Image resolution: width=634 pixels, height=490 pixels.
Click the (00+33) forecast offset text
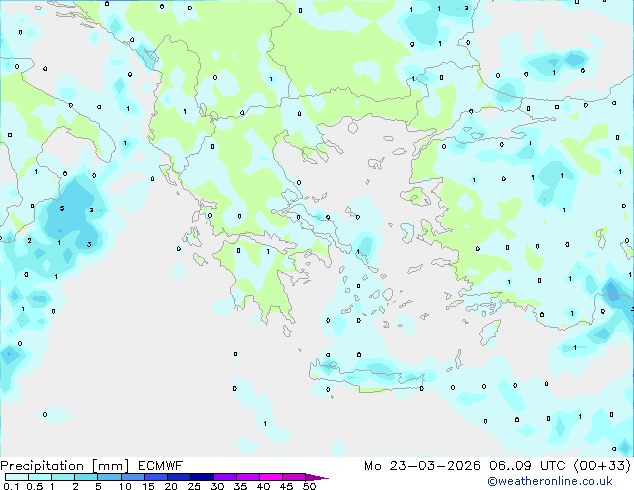(602, 466)
